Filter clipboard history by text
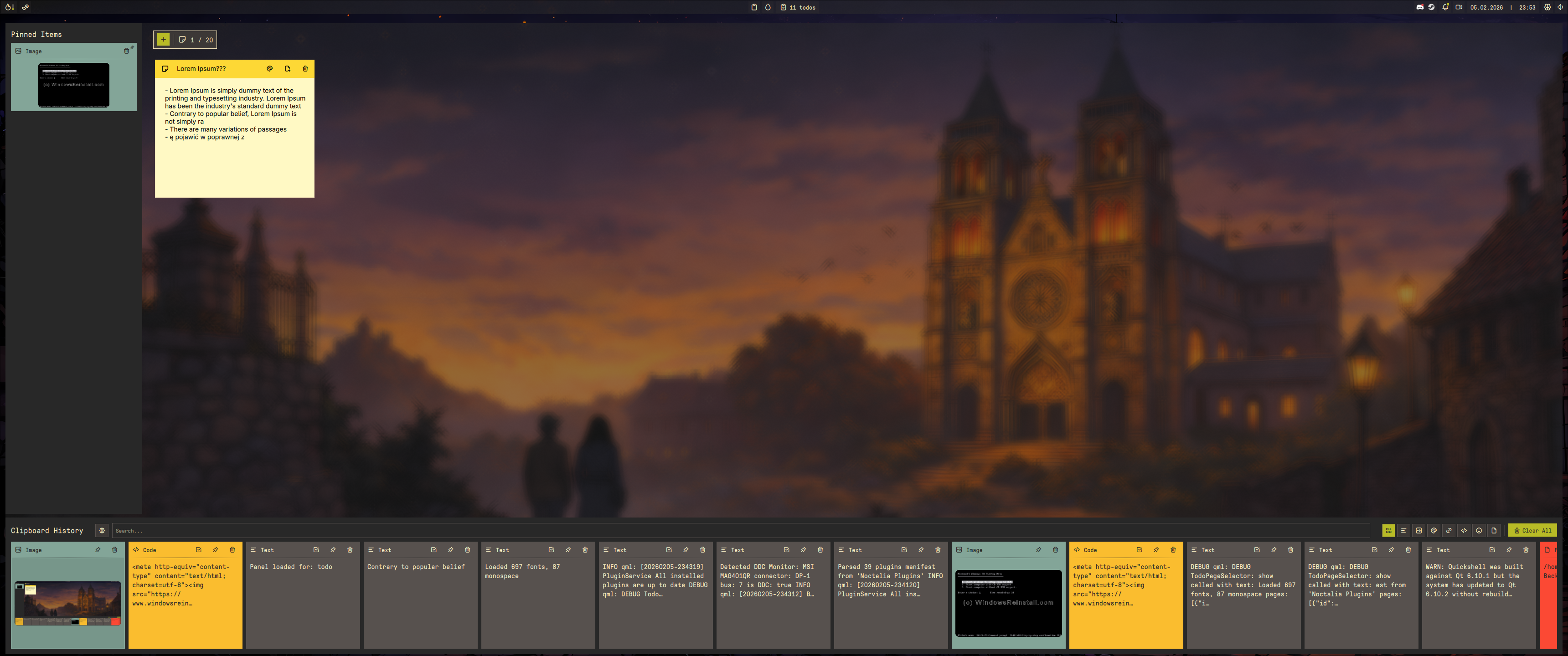 (1403, 531)
